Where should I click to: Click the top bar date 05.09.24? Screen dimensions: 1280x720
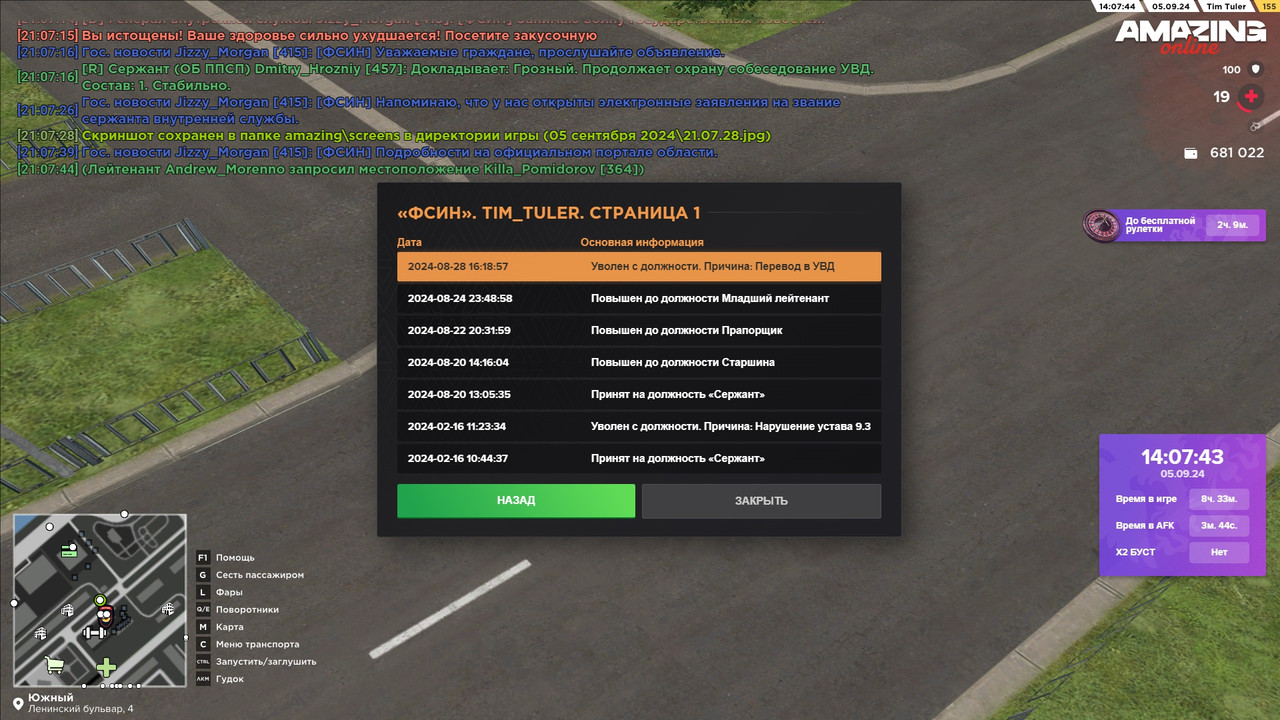click(1169, 6)
